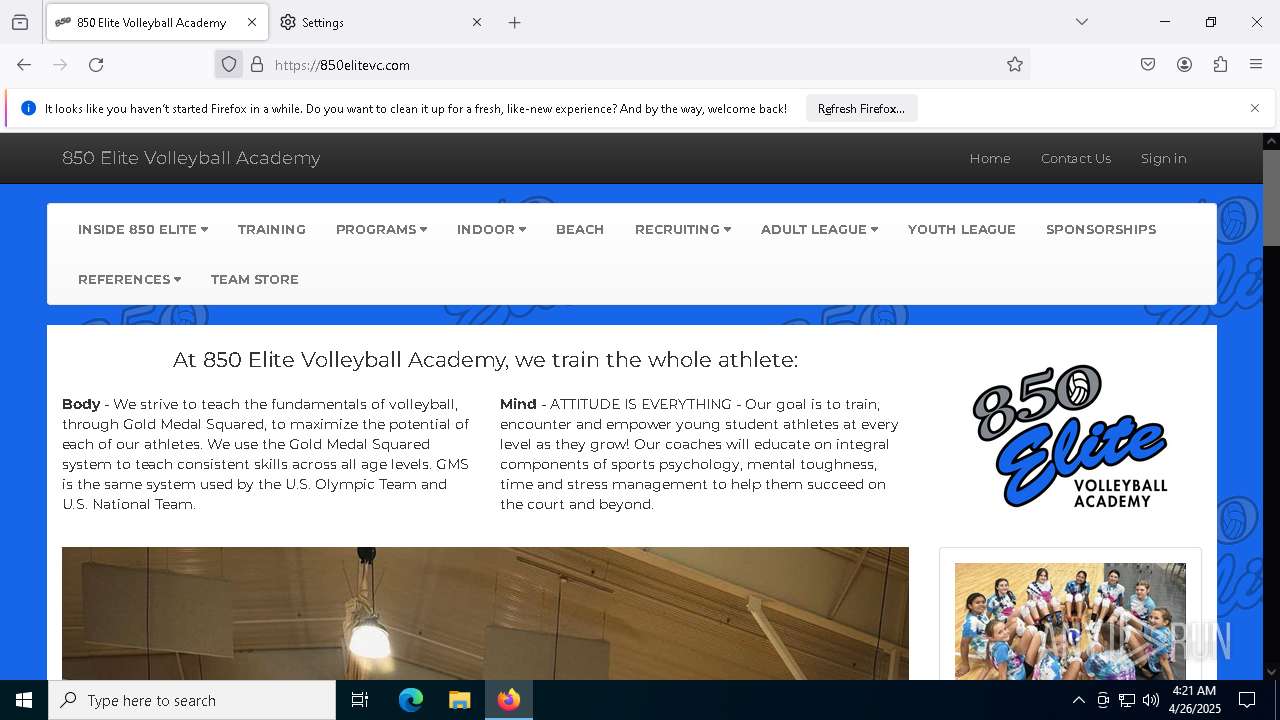Screen dimensions: 1280x720
Task: Go to Home link in header
Action: [990, 158]
